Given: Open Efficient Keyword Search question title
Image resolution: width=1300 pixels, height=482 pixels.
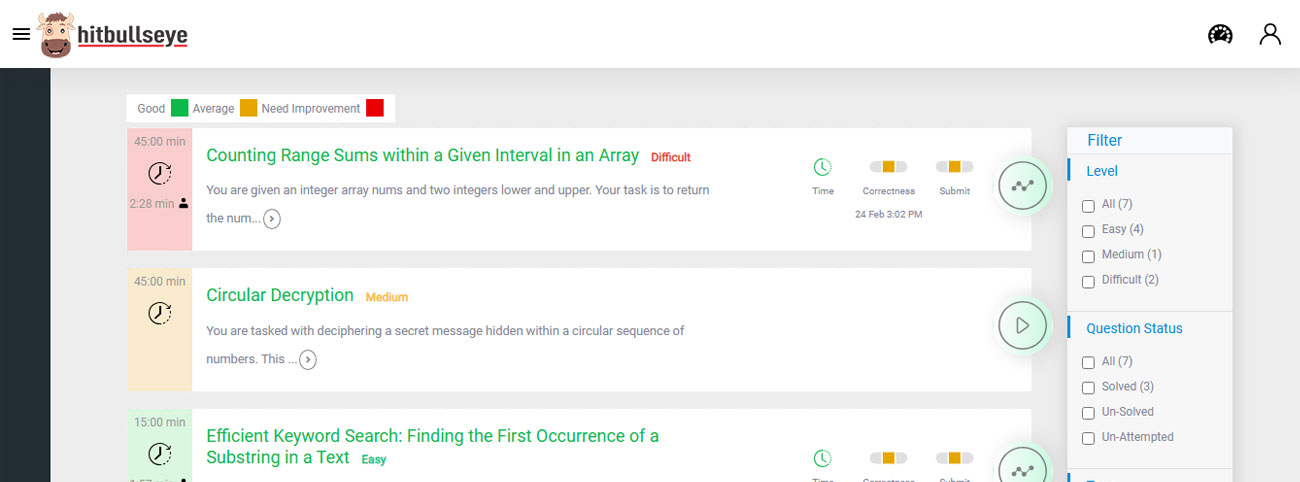Looking at the screenshot, I should tap(432, 437).
